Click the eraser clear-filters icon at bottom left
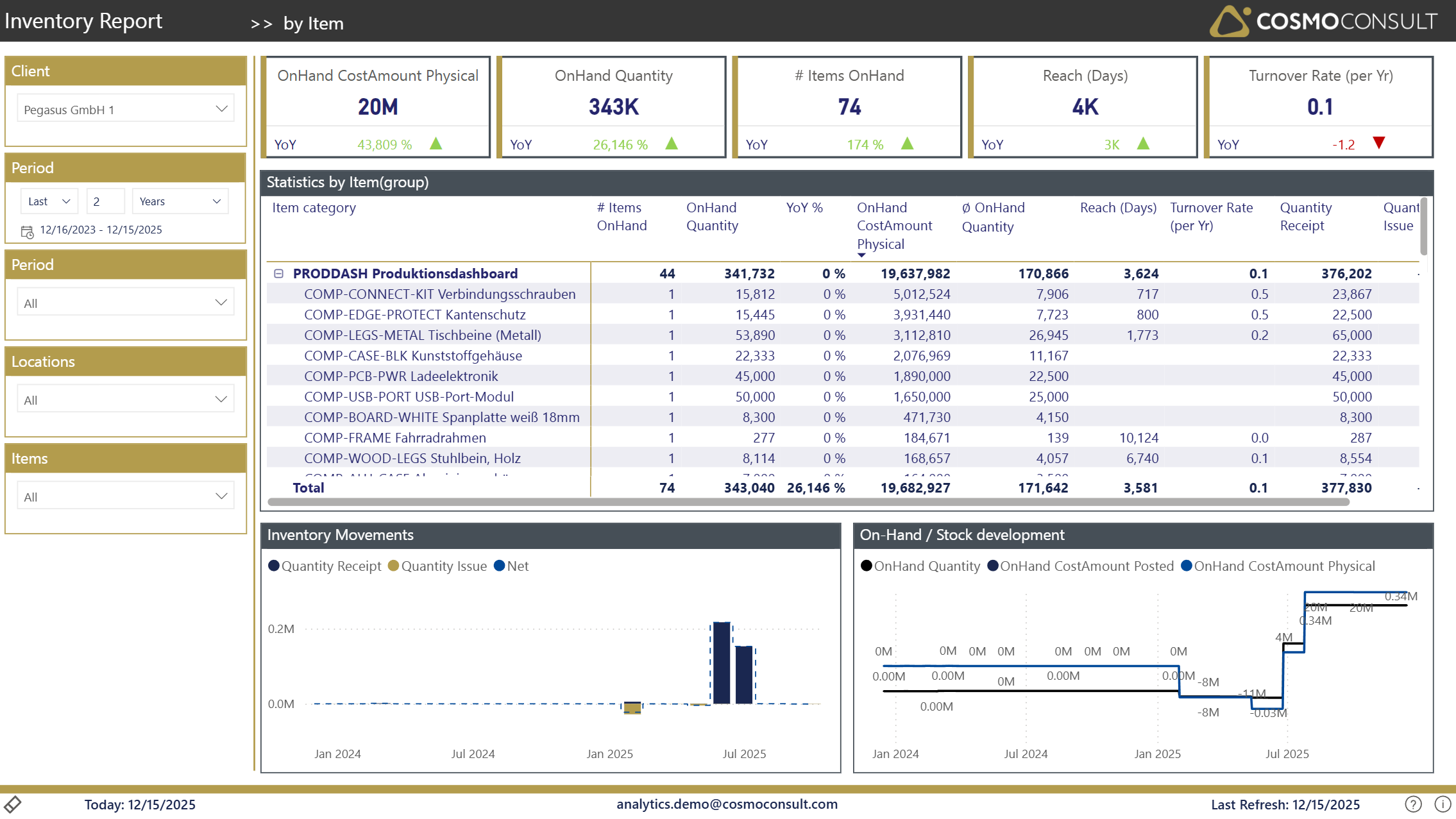Viewport: 1456px width, 819px height. pyautogui.click(x=13, y=804)
